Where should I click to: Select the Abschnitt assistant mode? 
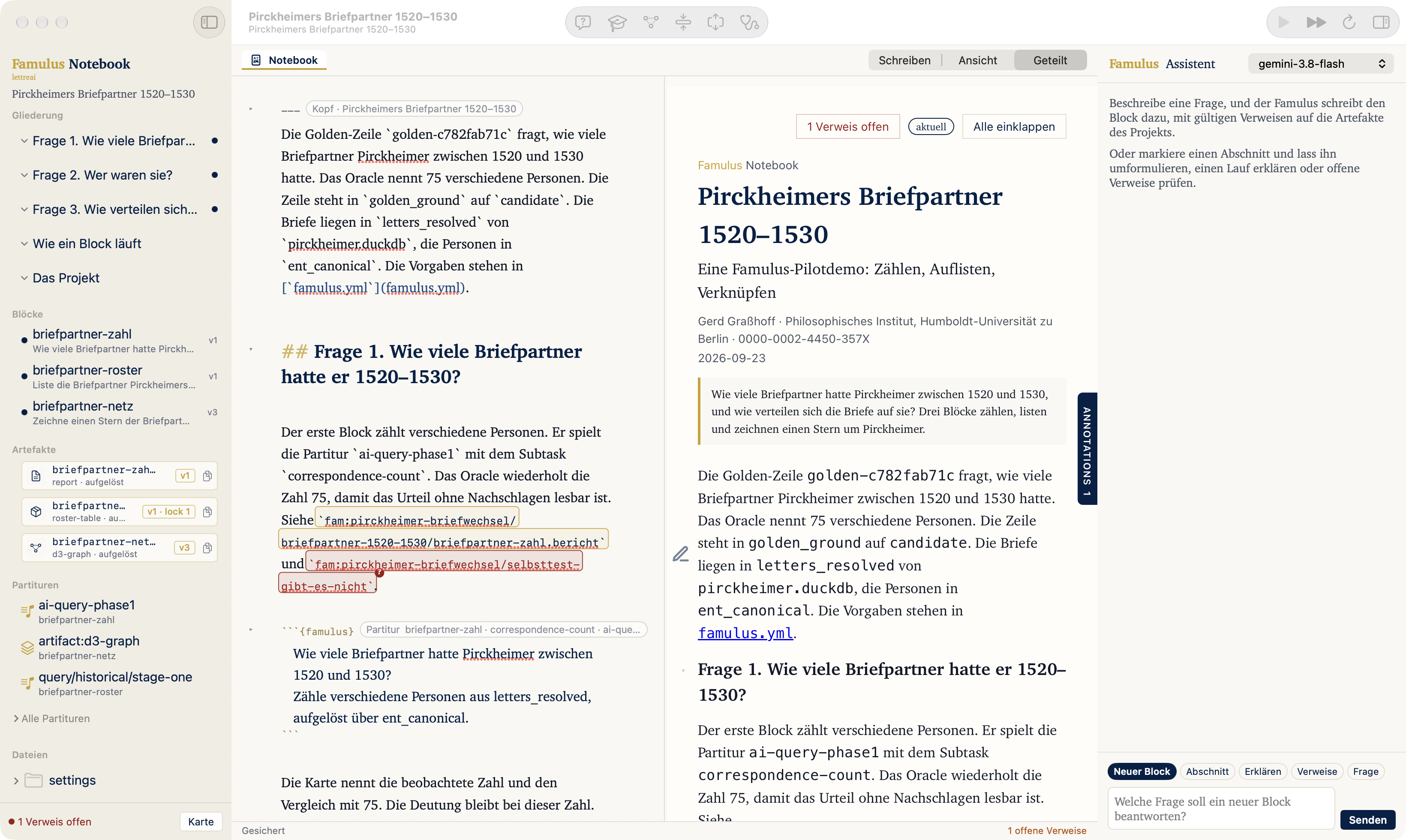(x=1208, y=771)
